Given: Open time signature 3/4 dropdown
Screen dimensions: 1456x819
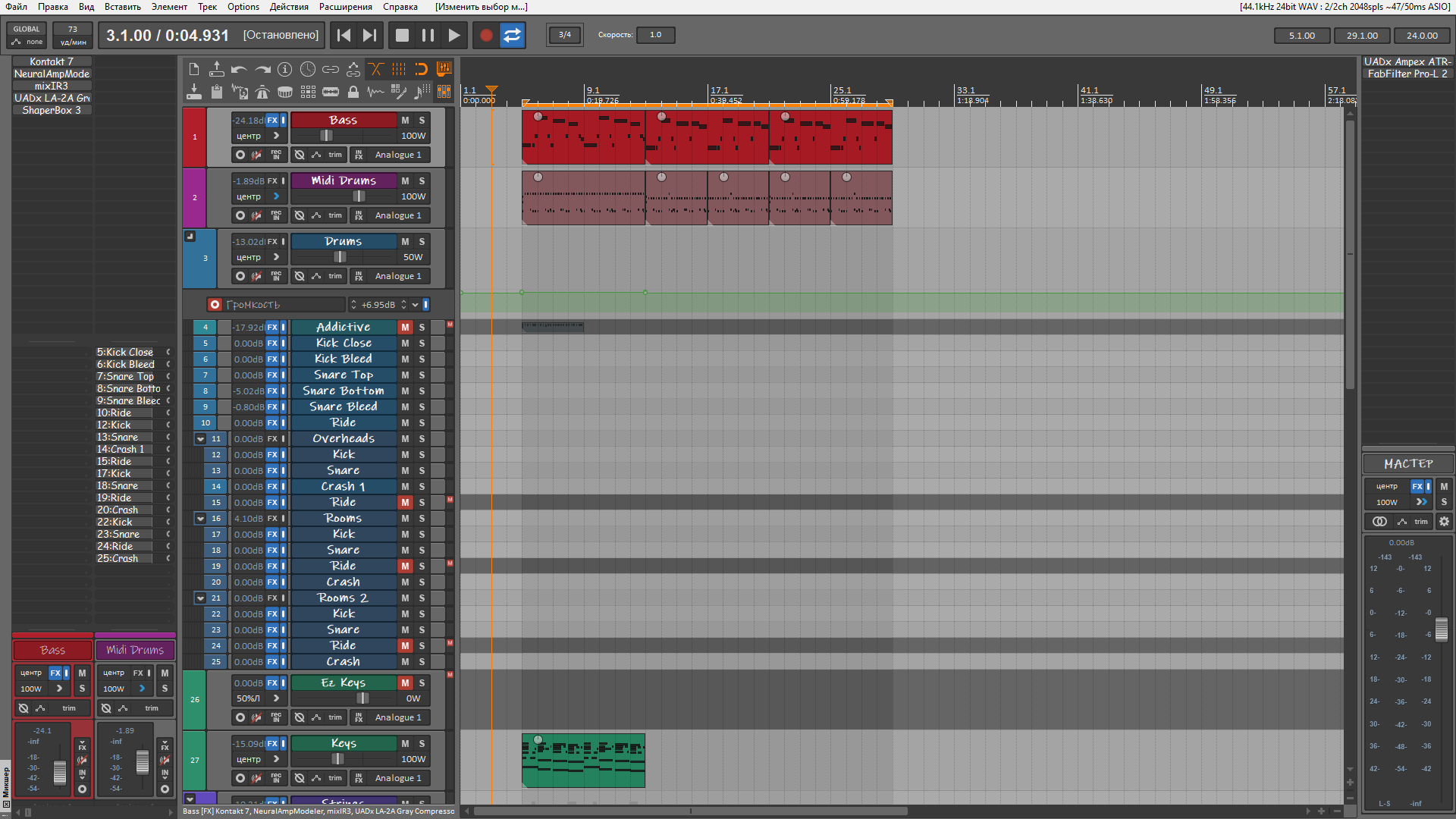Looking at the screenshot, I should pos(565,35).
